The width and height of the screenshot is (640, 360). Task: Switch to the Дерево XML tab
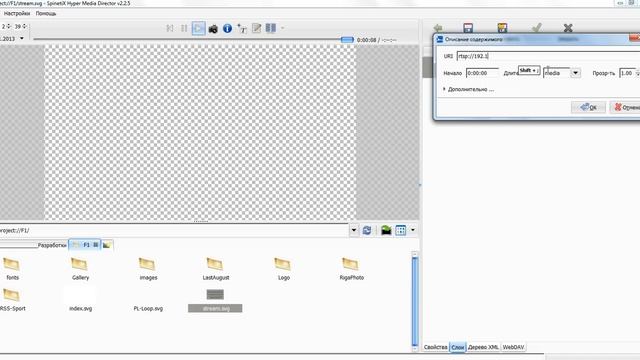click(483, 347)
